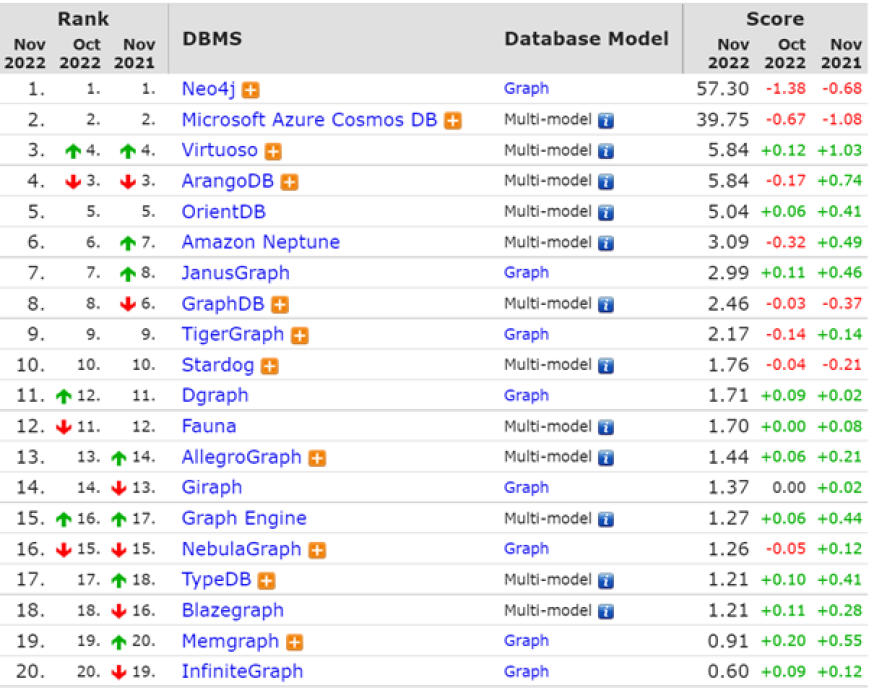Open the Microsoft Azure Cosmos DB link
The height and width of the screenshot is (688, 874).
[x=309, y=120]
